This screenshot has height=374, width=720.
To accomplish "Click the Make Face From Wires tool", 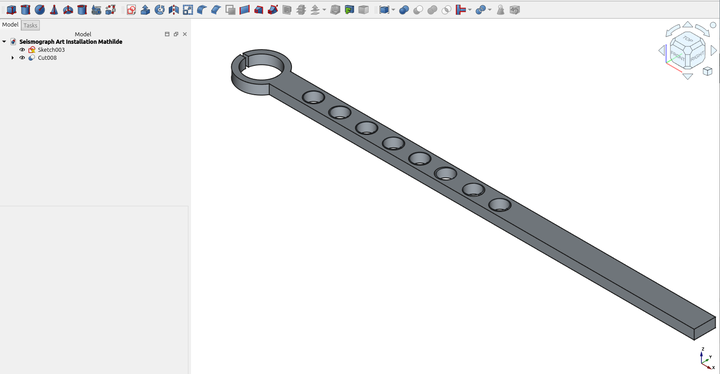I will click(x=230, y=10).
